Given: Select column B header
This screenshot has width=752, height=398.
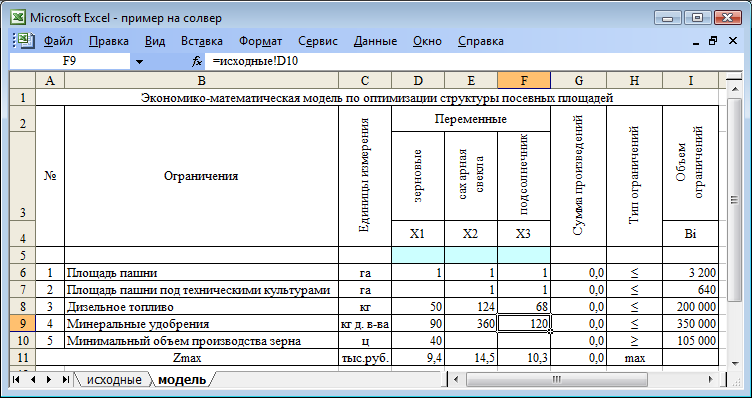Looking at the screenshot, I should point(201,81).
